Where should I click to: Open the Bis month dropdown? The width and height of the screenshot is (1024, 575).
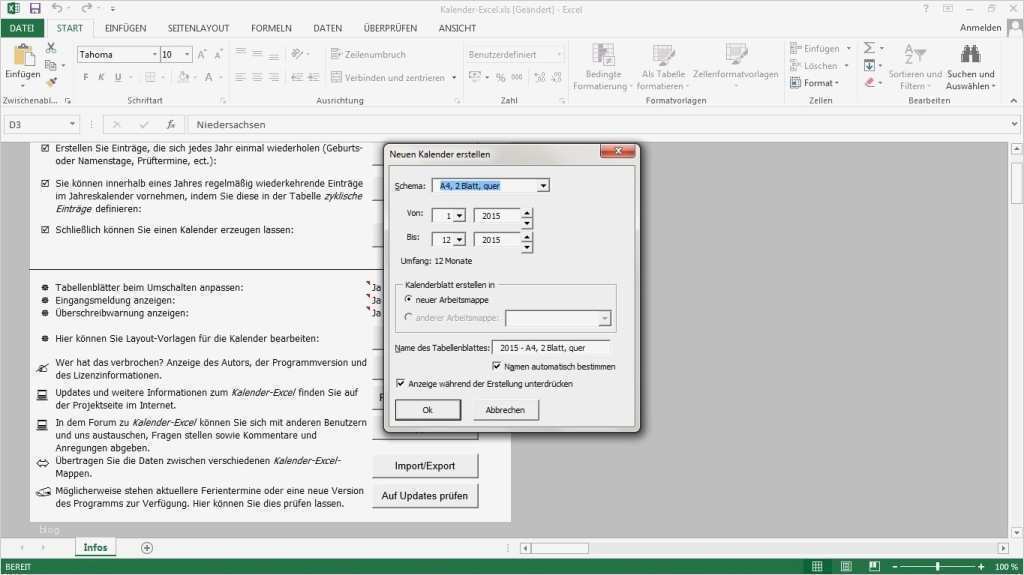coord(460,240)
